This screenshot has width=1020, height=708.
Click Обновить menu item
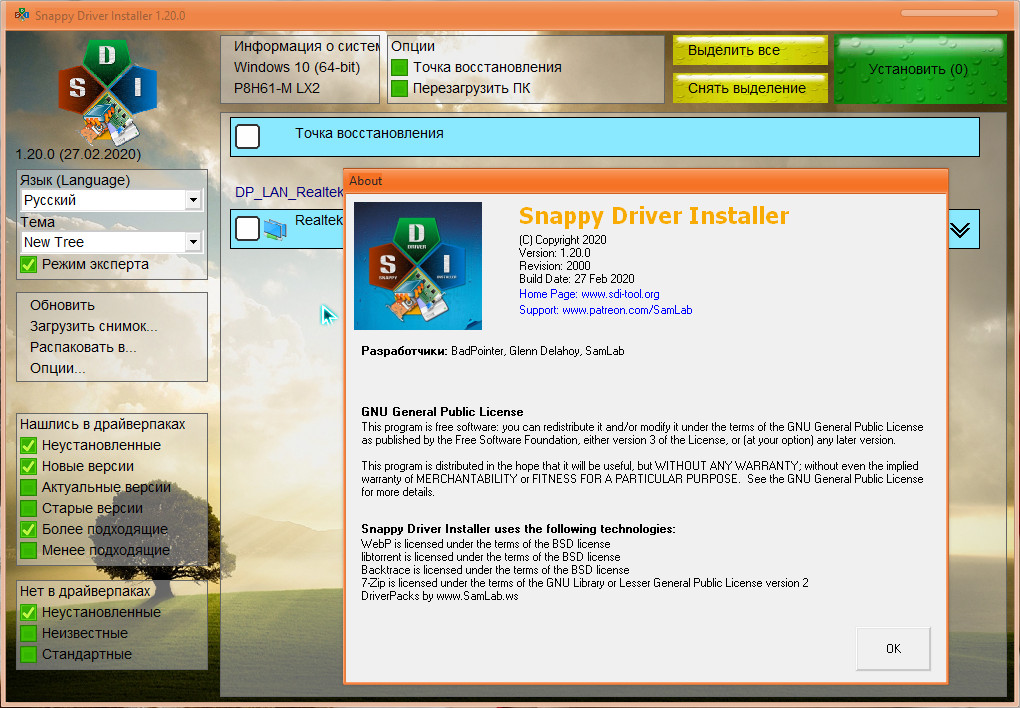62,305
